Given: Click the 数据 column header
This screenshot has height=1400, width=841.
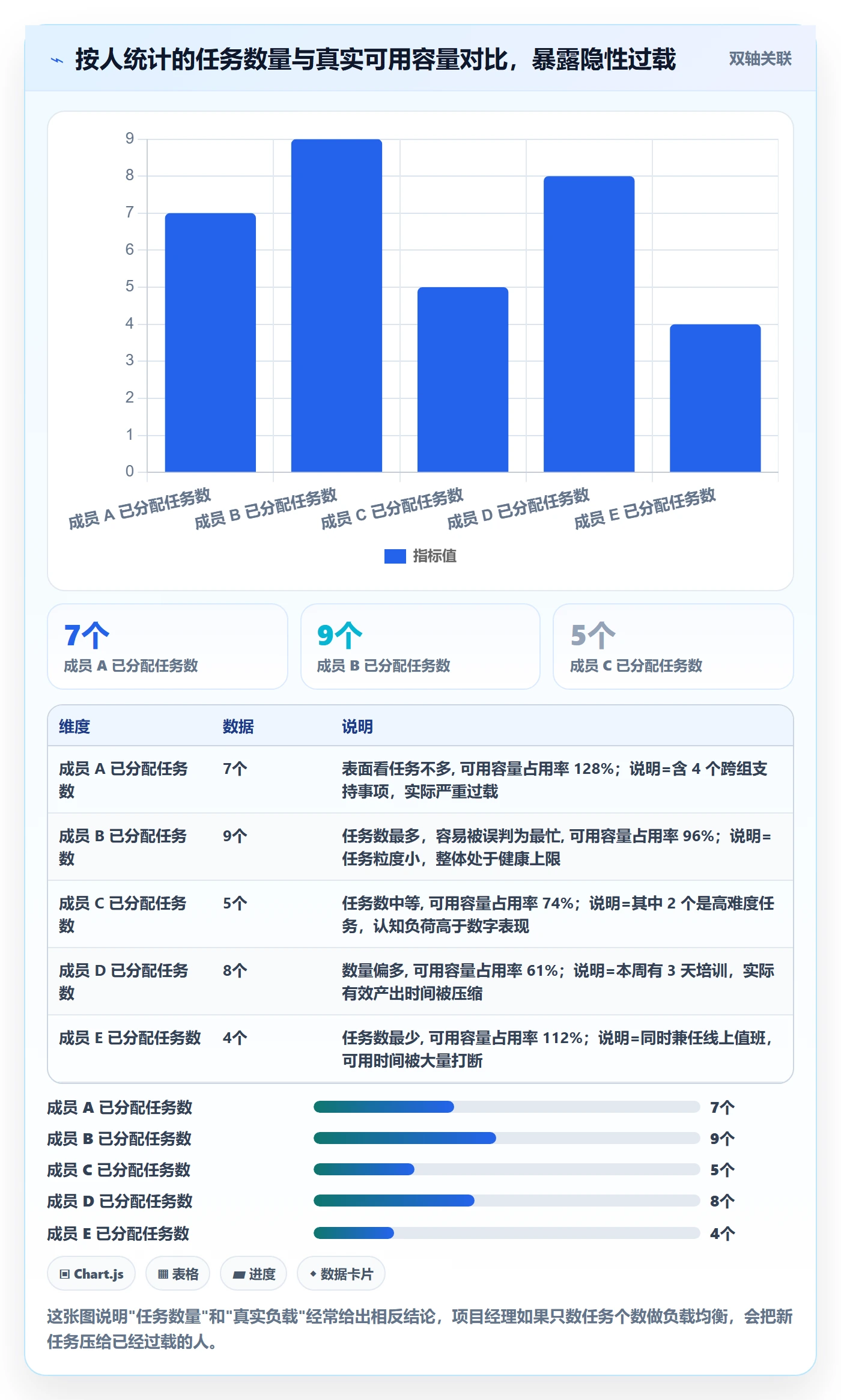Looking at the screenshot, I should point(238,726).
